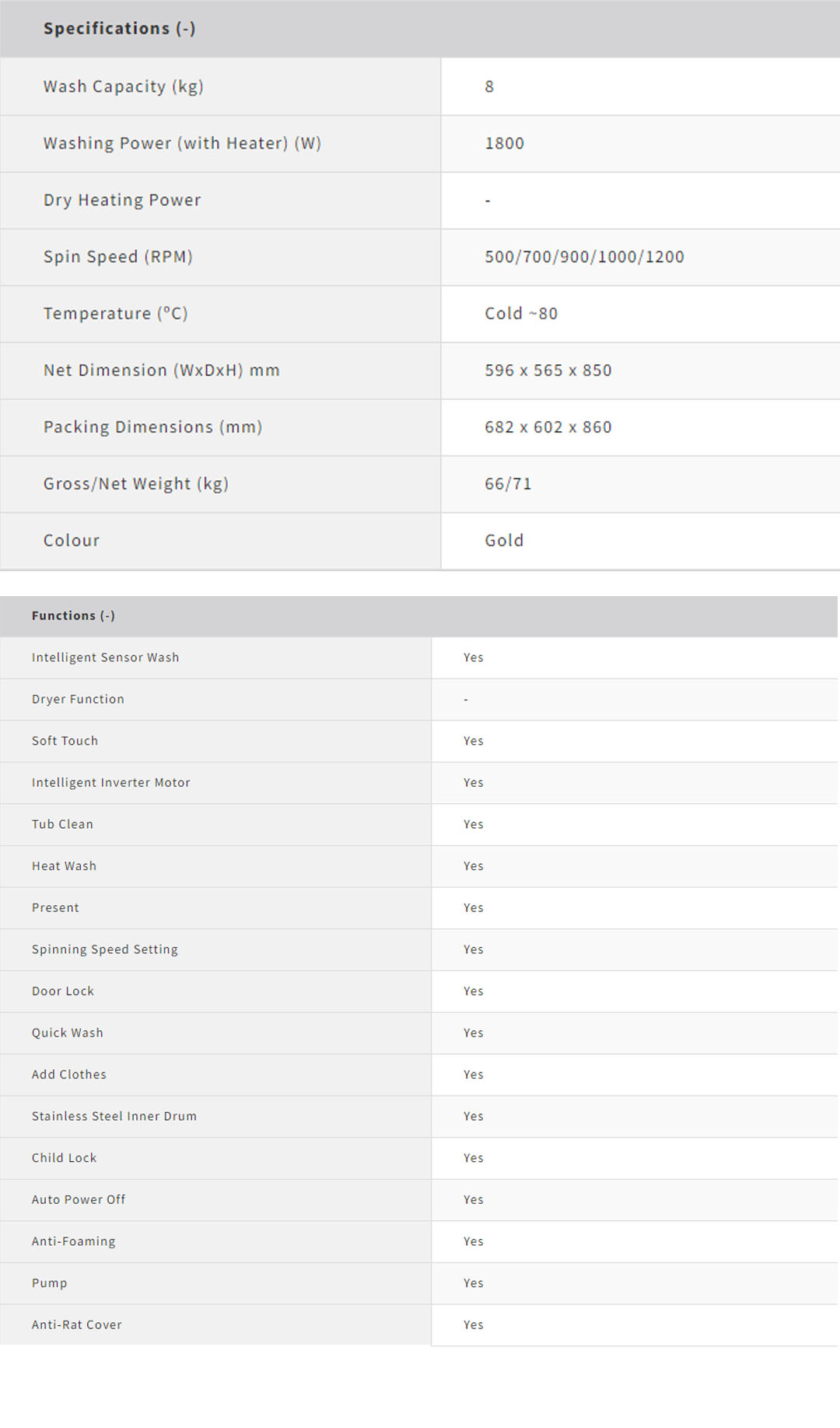
Task: Click the Intelligent Sensor Wash row label
Action: tap(105, 658)
